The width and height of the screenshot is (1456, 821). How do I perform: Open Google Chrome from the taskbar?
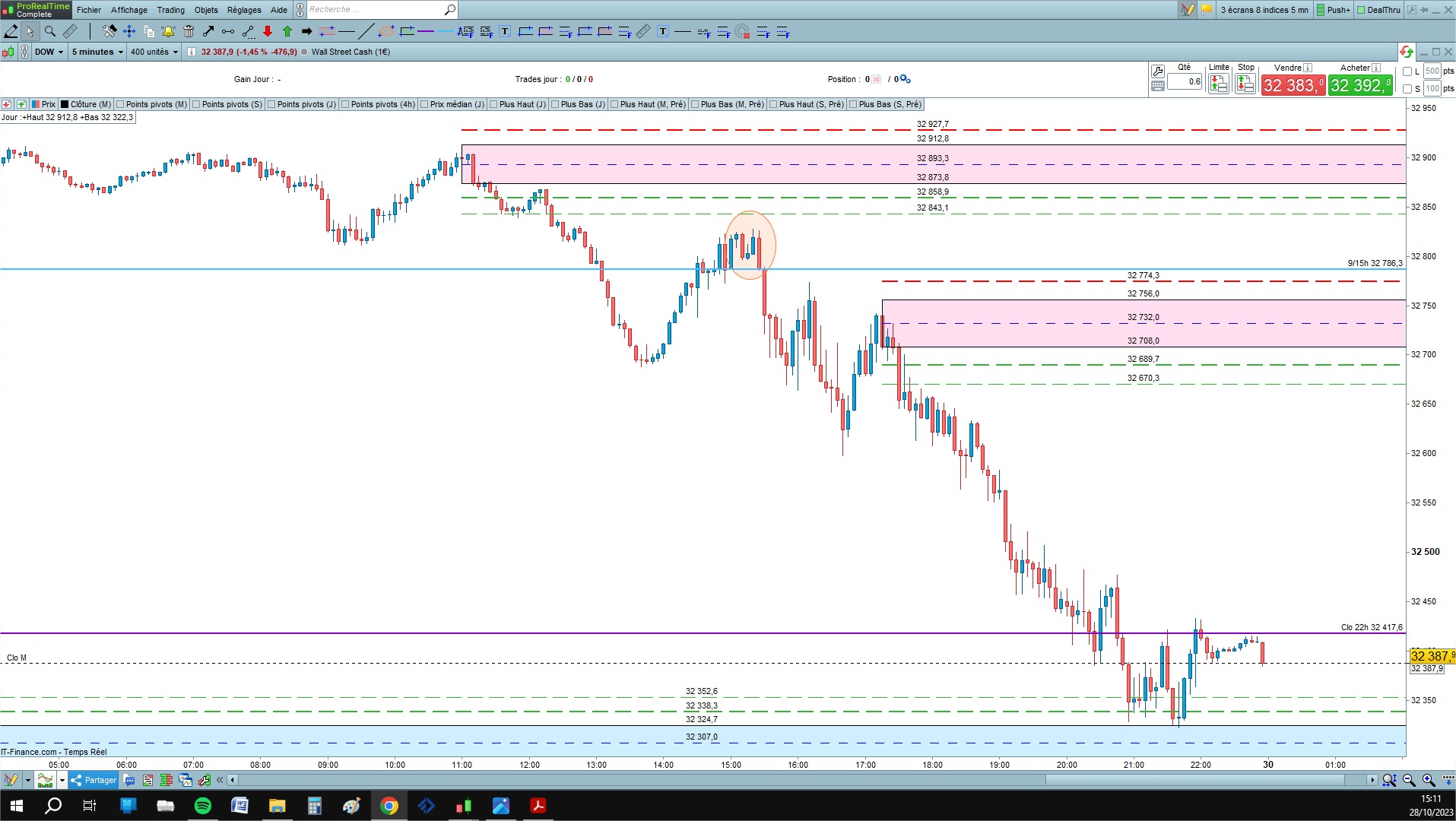pos(389,806)
